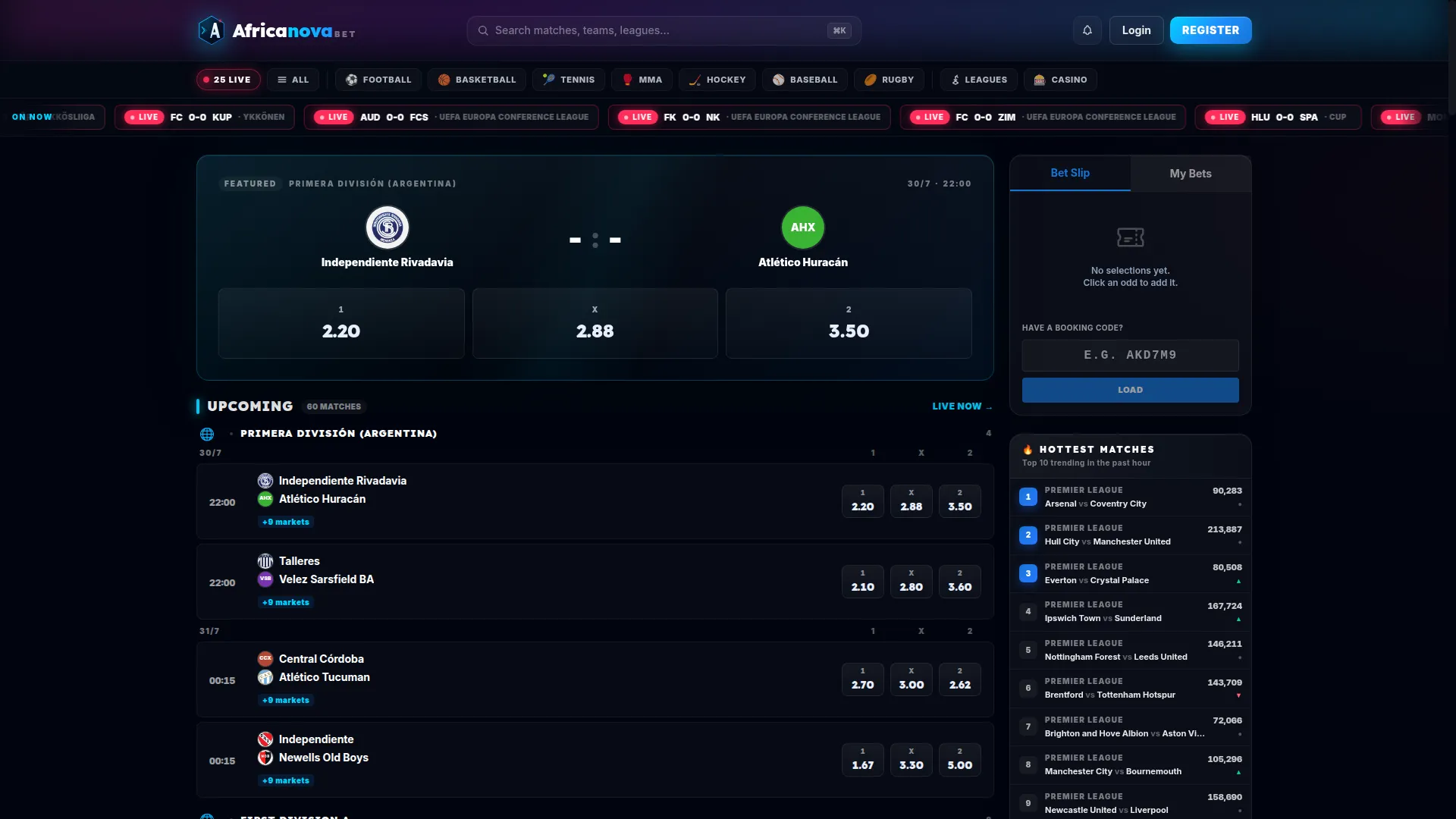Pick Talleres match draw odd 2.80

click(912, 582)
